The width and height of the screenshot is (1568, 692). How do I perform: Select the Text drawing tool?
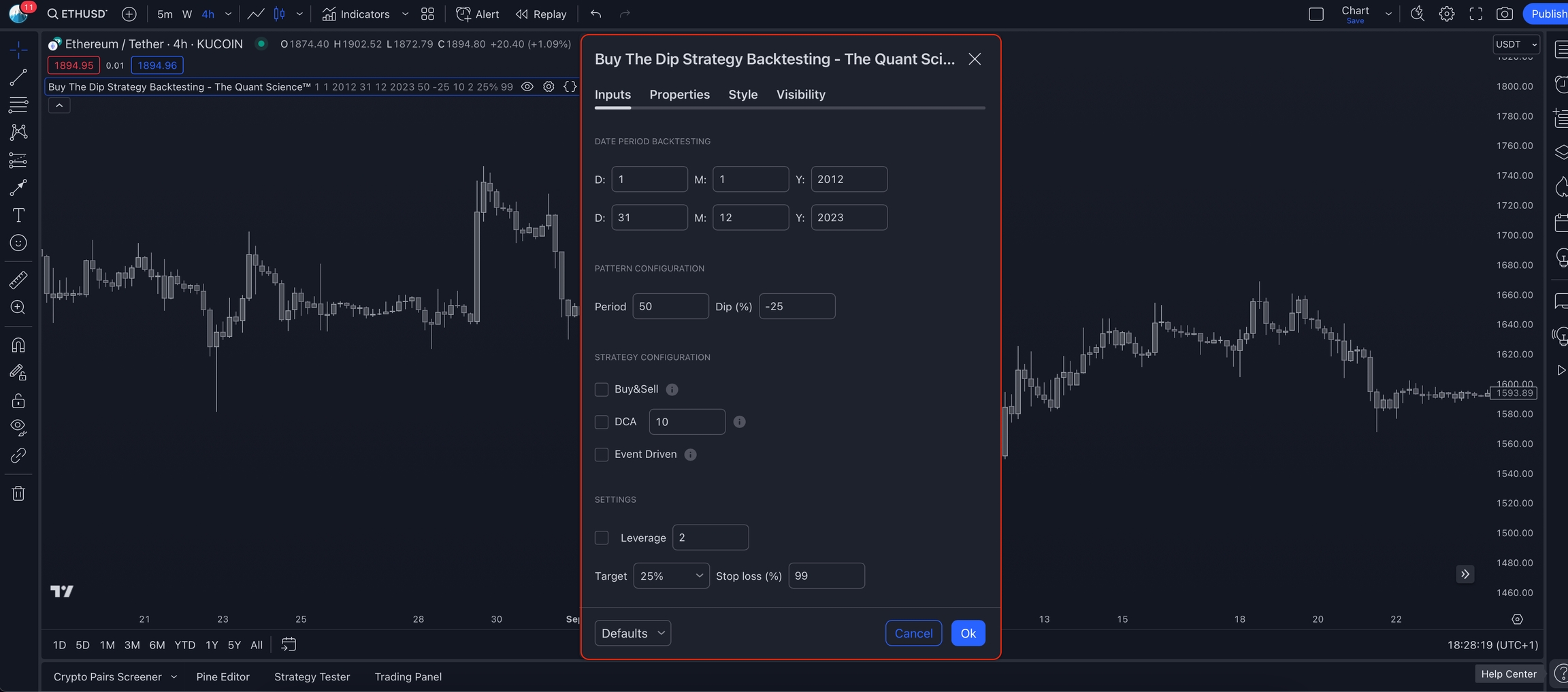18,216
